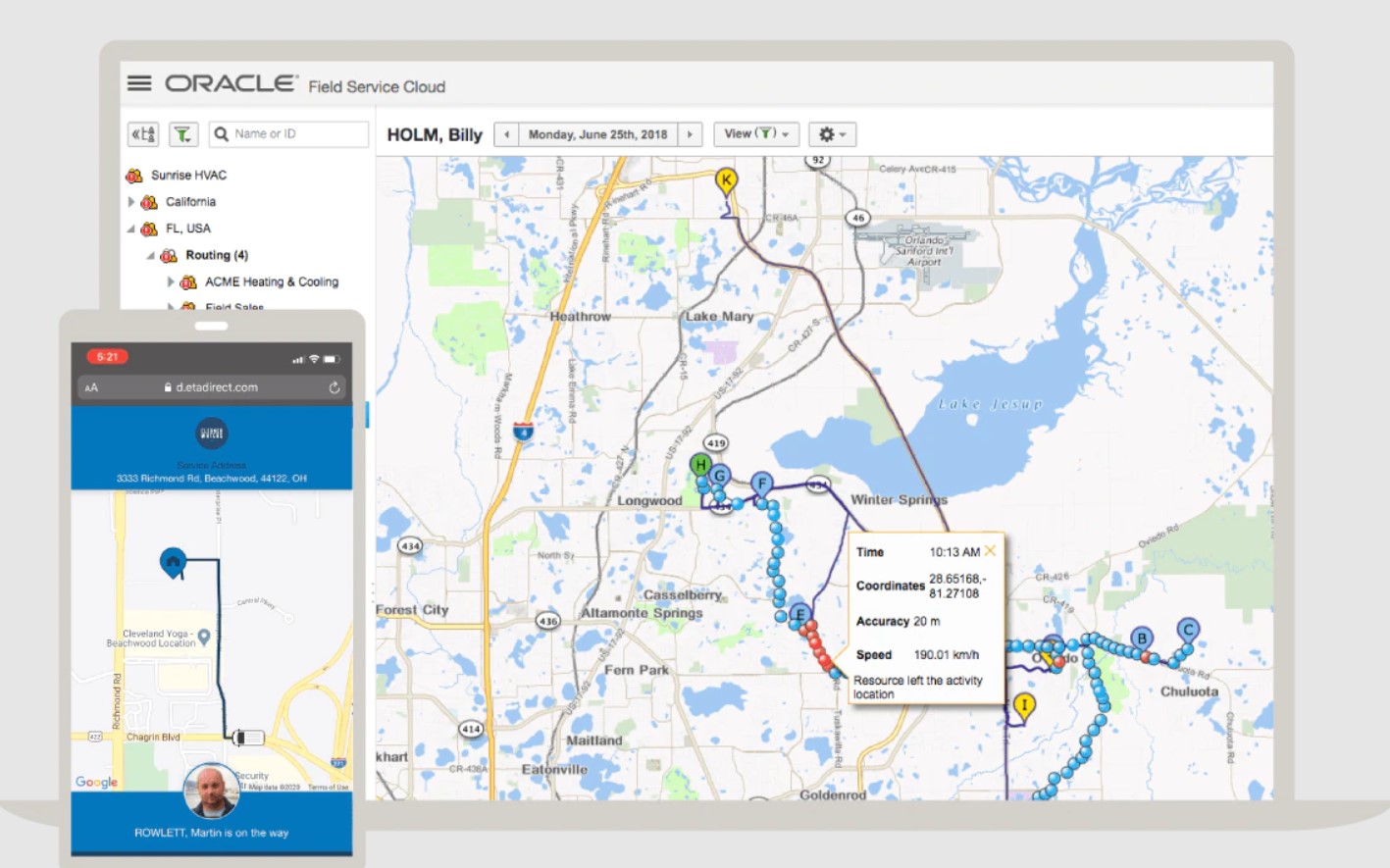Select Sunrise HVAC in the tree

[x=188, y=176]
